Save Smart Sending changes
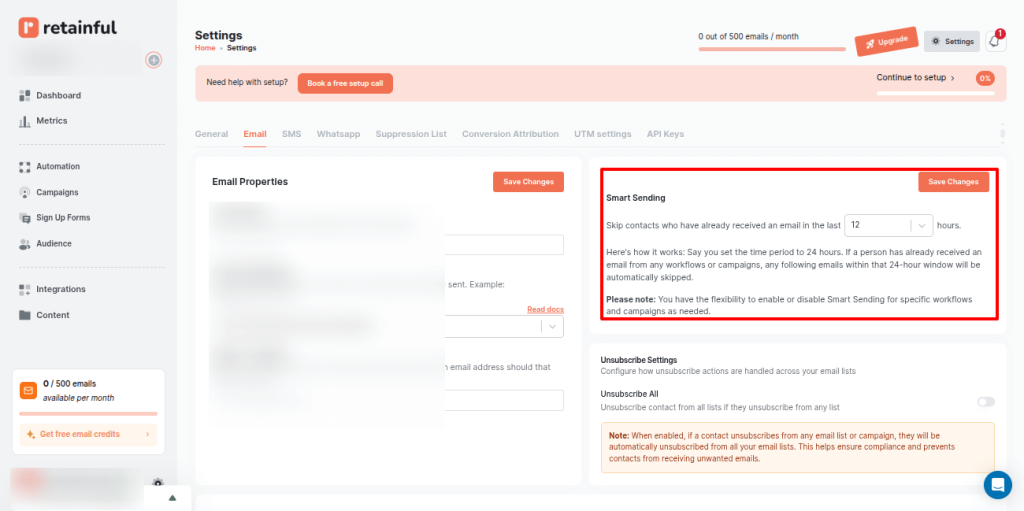Screen dimensions: 1024x511 pos(953,182)
